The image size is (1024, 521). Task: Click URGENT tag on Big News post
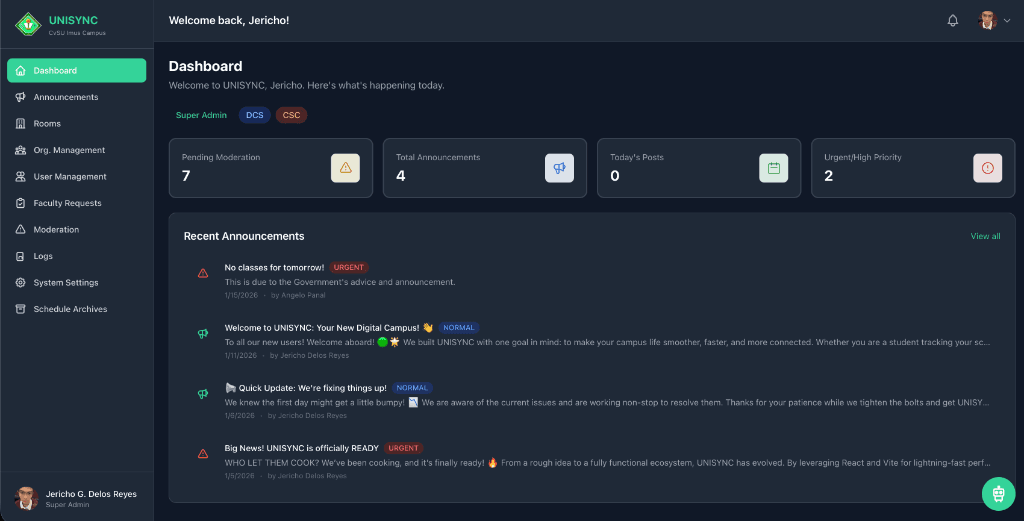[403, 448]
